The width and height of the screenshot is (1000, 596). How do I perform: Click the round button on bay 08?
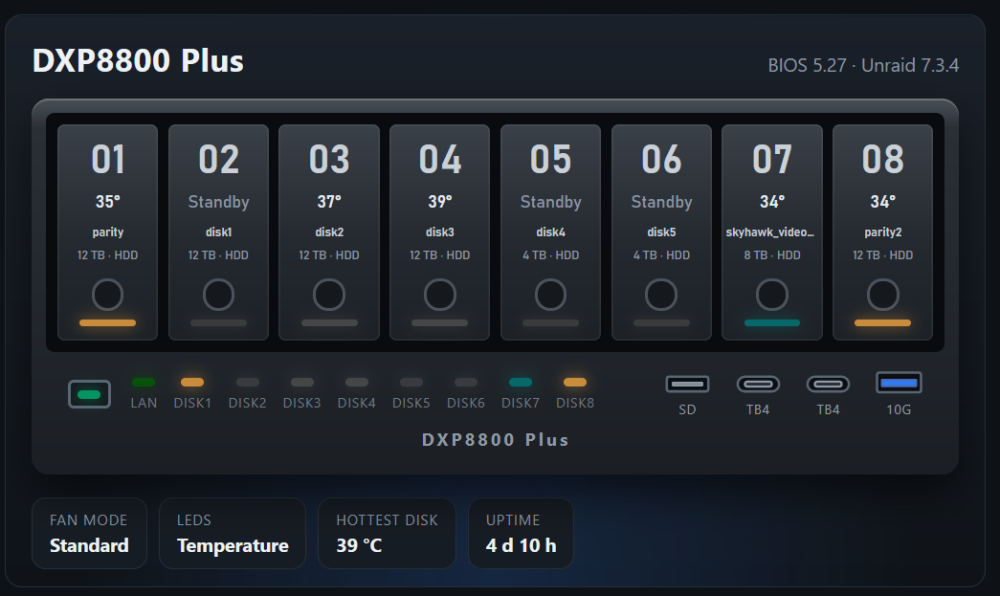pos(883,294)
